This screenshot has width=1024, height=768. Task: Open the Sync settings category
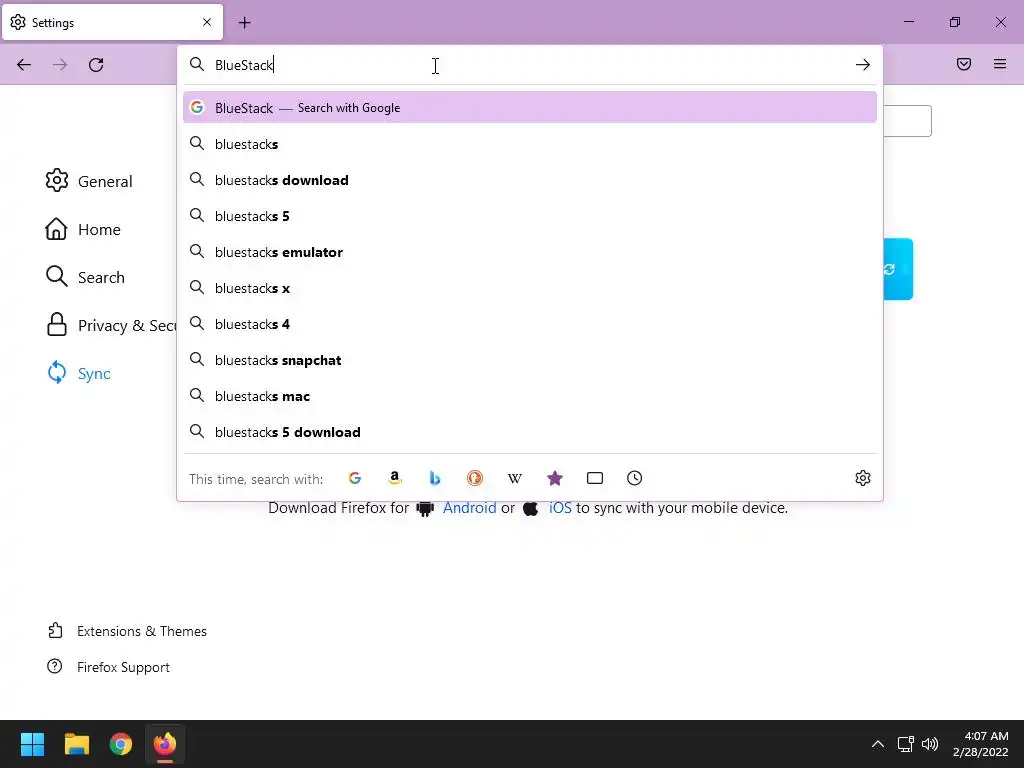click(78, 373)
